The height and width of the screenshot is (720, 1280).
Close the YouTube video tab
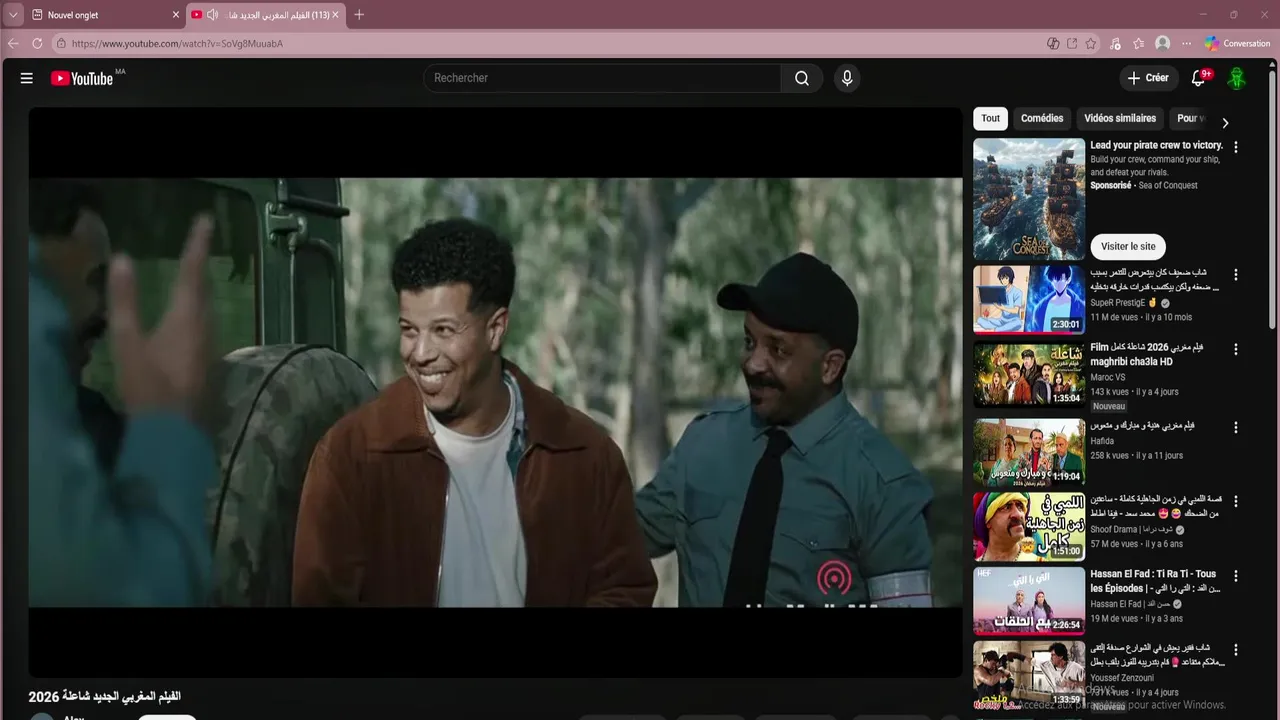pyautogui.click(x=335, y=15)
